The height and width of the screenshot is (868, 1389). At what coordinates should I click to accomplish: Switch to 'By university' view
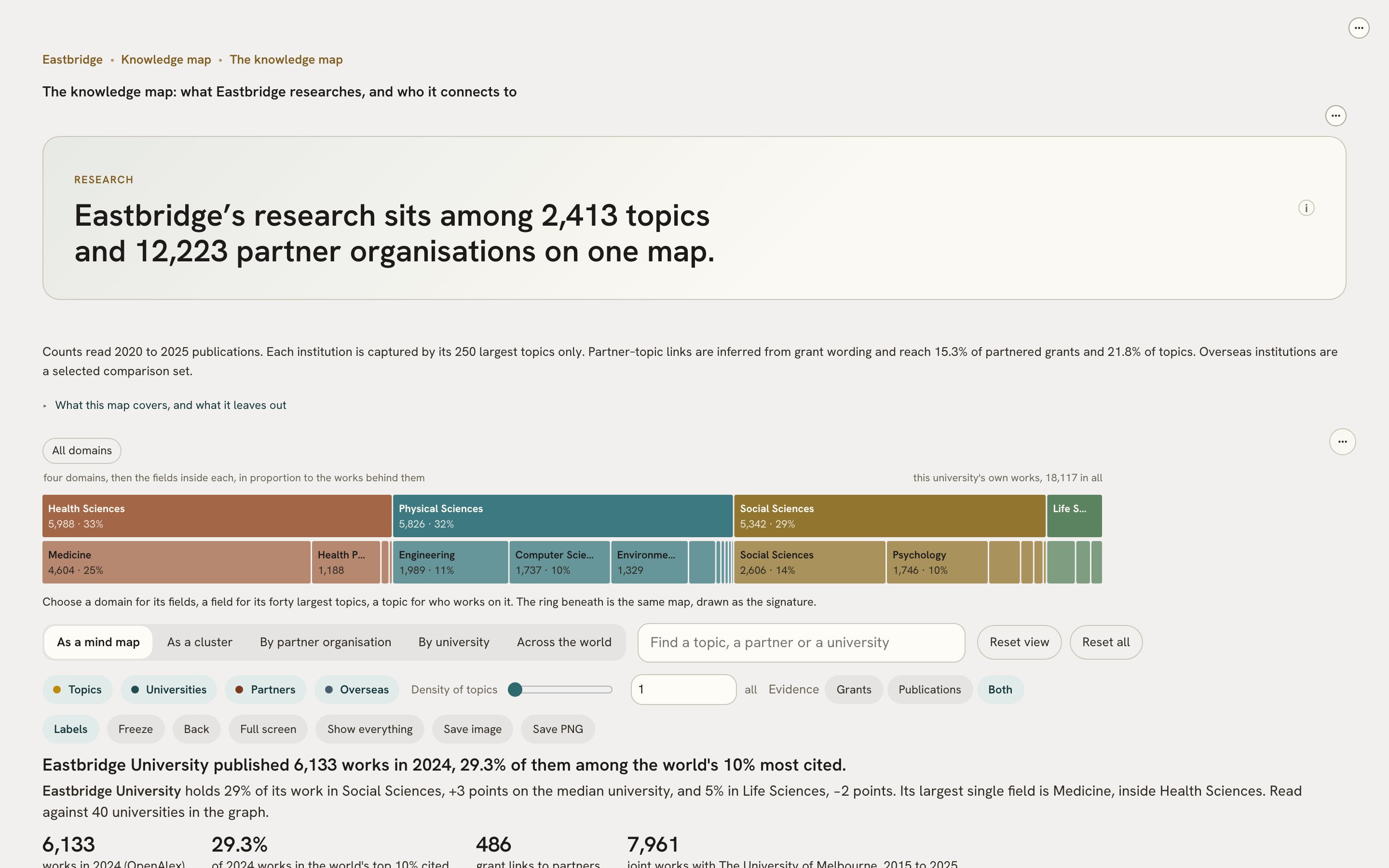coord(454,642)
